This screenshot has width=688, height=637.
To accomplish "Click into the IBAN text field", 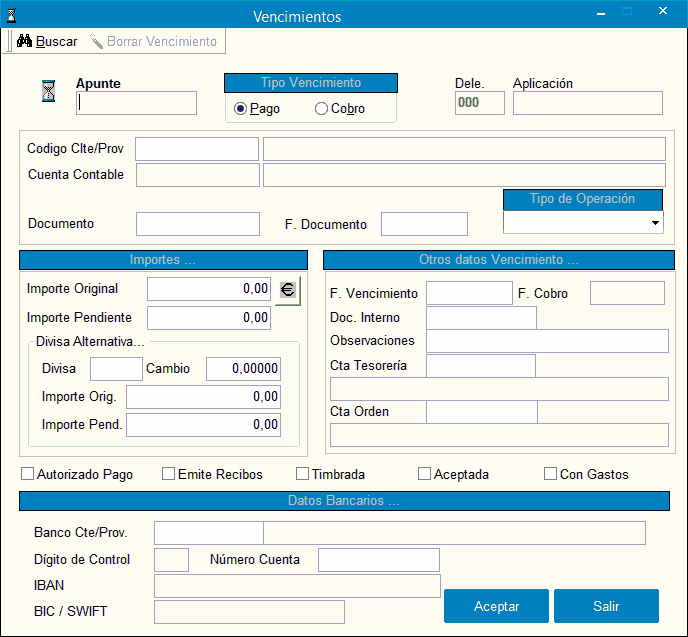I will [x=297, y=586].
